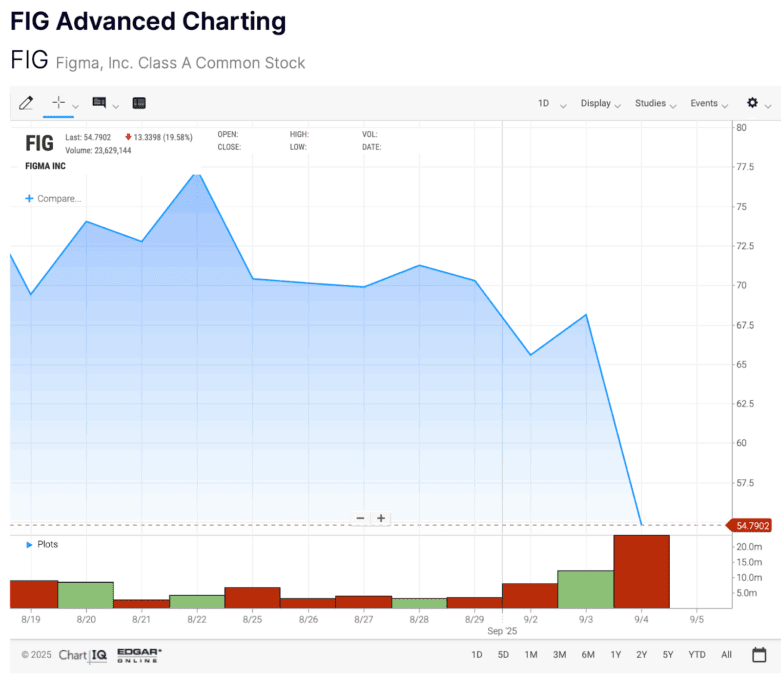The height and width of the screenshot is (675, 781).
Task: Expand the crosshair options chevron
Action: (x=76, y=106)
